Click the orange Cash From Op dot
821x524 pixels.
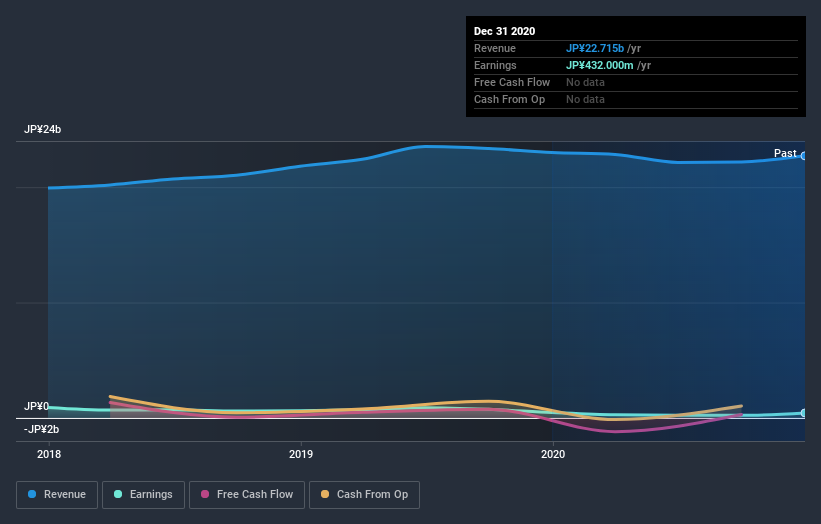pyautogui.click(x=325, y=494)
